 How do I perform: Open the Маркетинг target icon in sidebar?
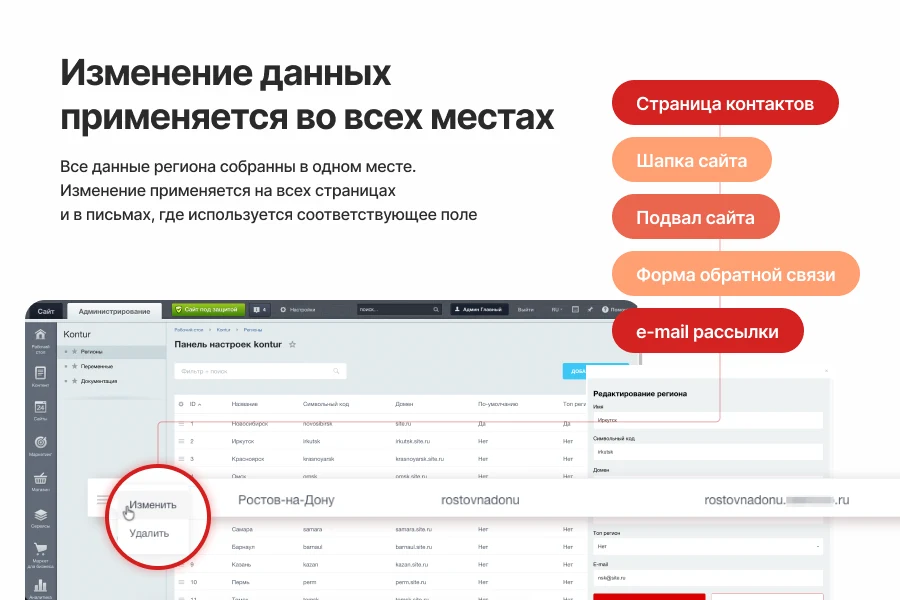(40, 442)
